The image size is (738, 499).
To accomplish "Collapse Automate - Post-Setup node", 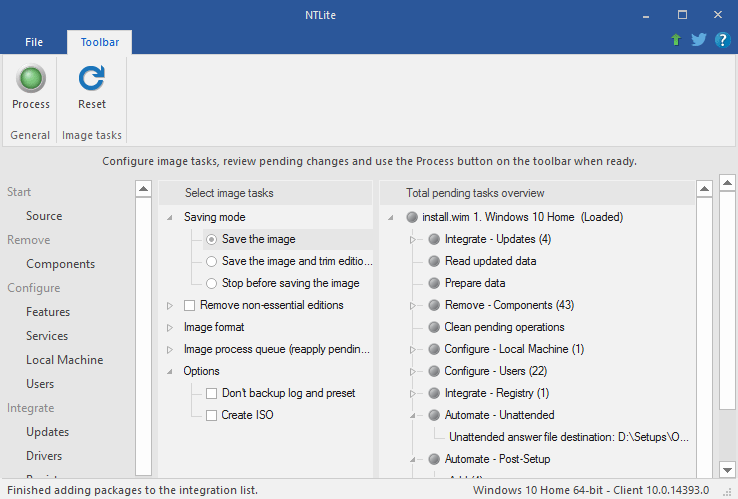I will pos(412,459).
